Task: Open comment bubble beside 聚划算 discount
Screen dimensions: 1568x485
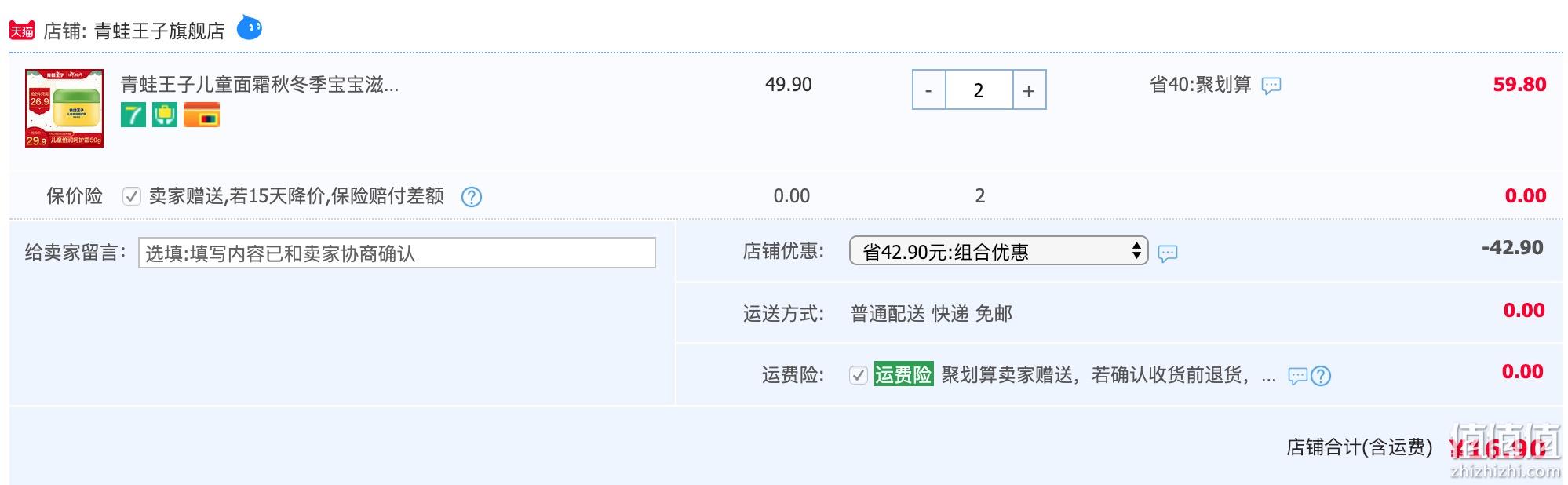Action: pyautogui.click(x=1271, y=86)
